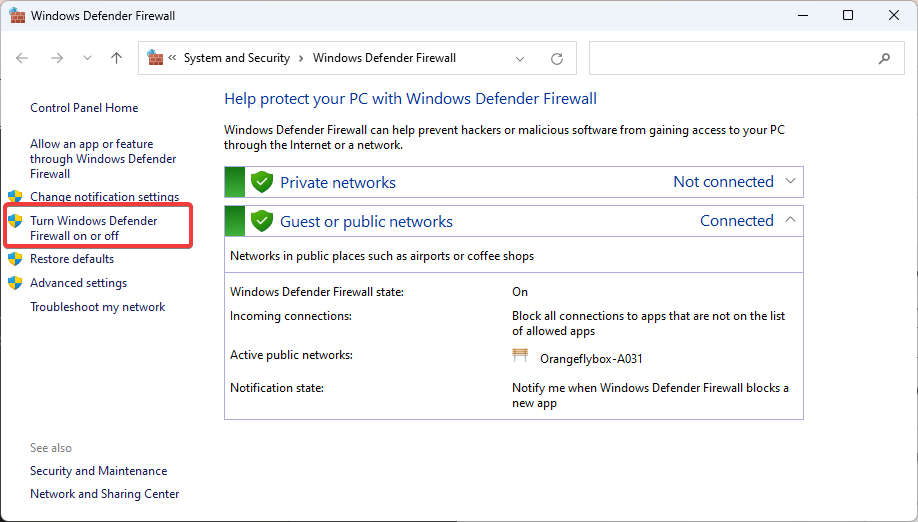
Task: Select Windows Defender Firewall breadcrumb
Action: [x=384, y=58]
